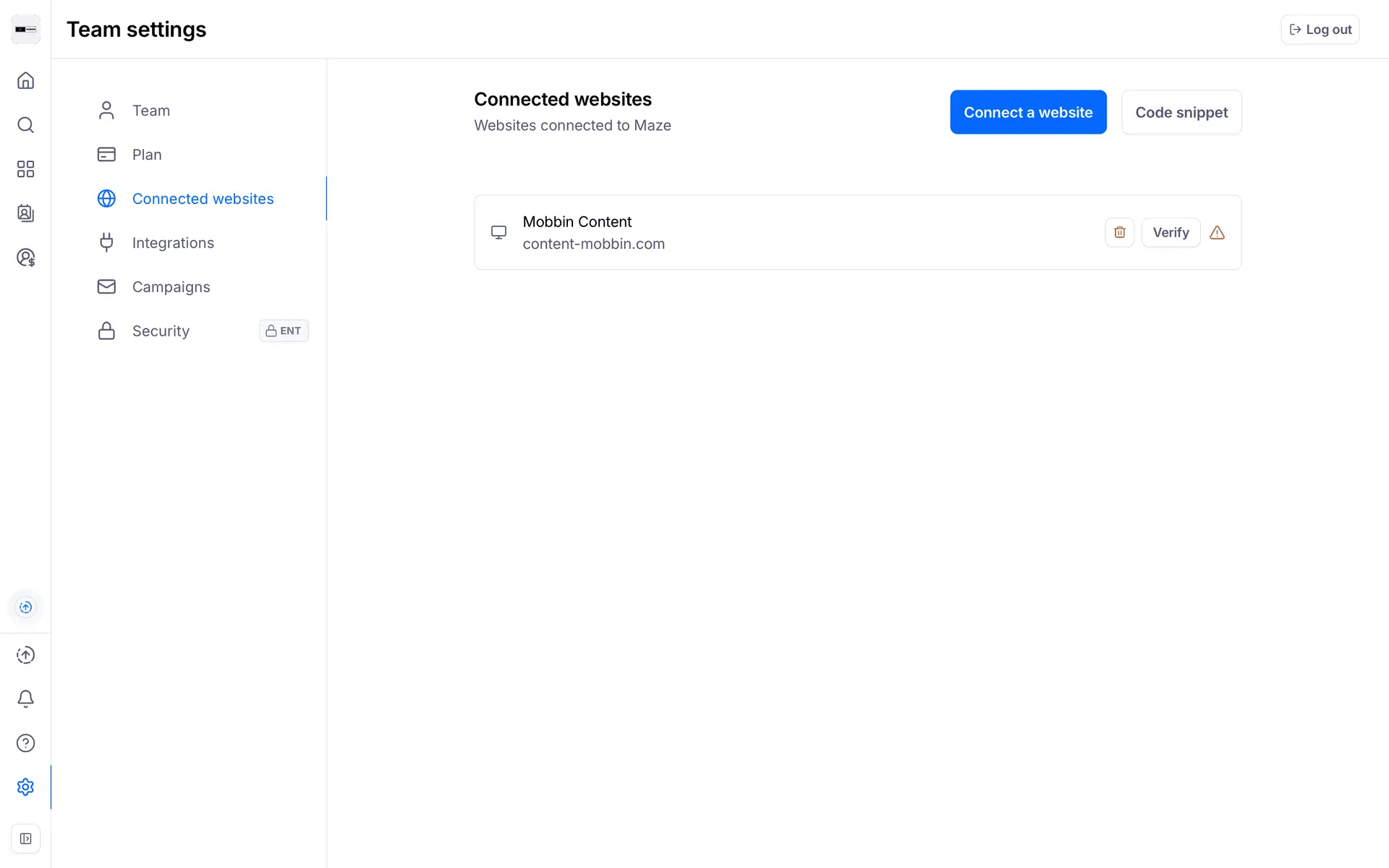Open Campaigns settings section

[x=171, y=287]
